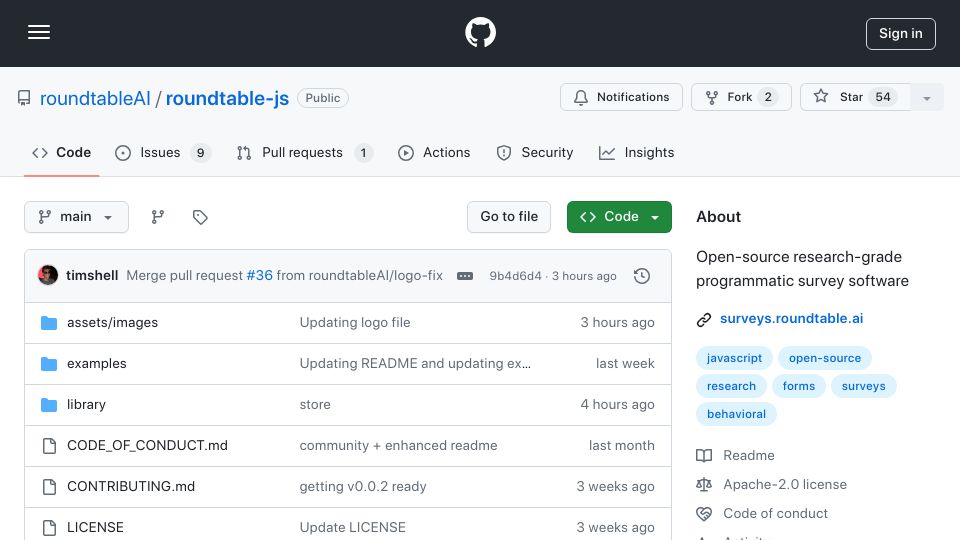960x540 pixels.
Task: Fork the repository
Action: [741, 97]
